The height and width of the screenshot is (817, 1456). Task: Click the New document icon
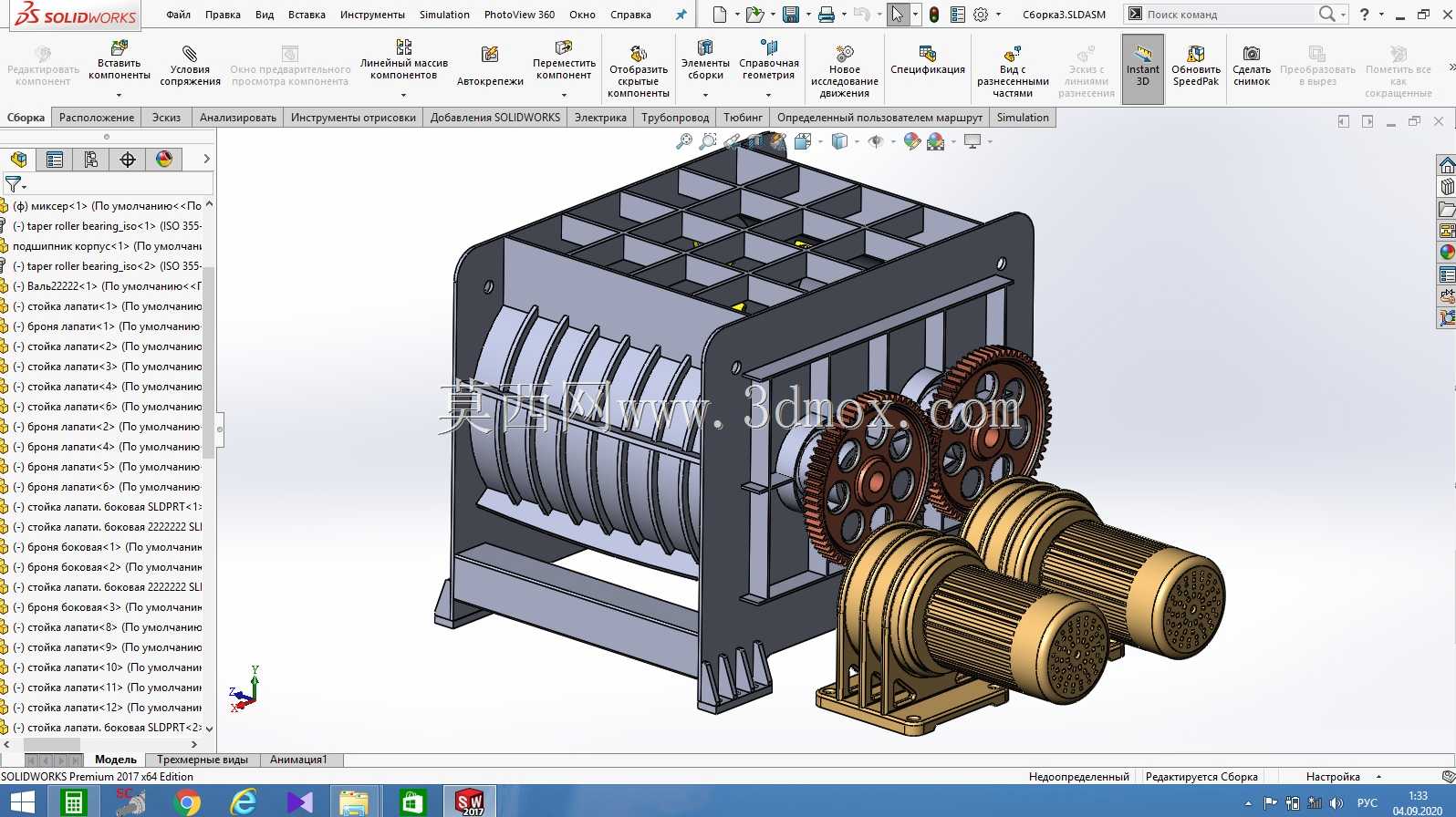[720, 15]
